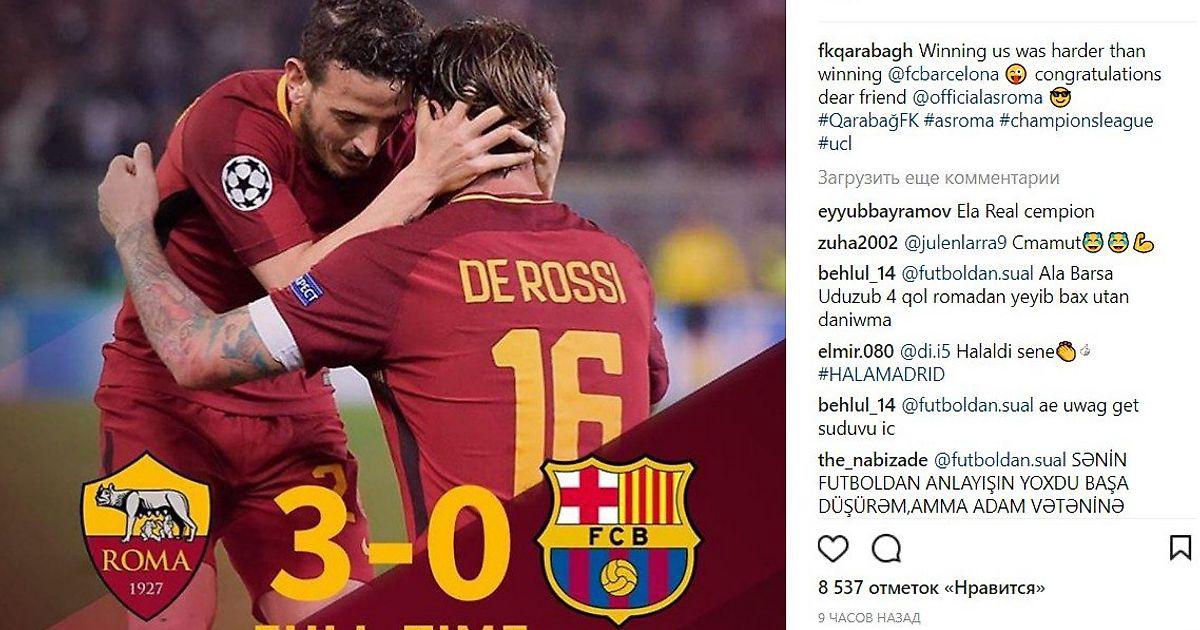
Task: Load more comments via Загрузить еще комментарии
Action: 938,178
